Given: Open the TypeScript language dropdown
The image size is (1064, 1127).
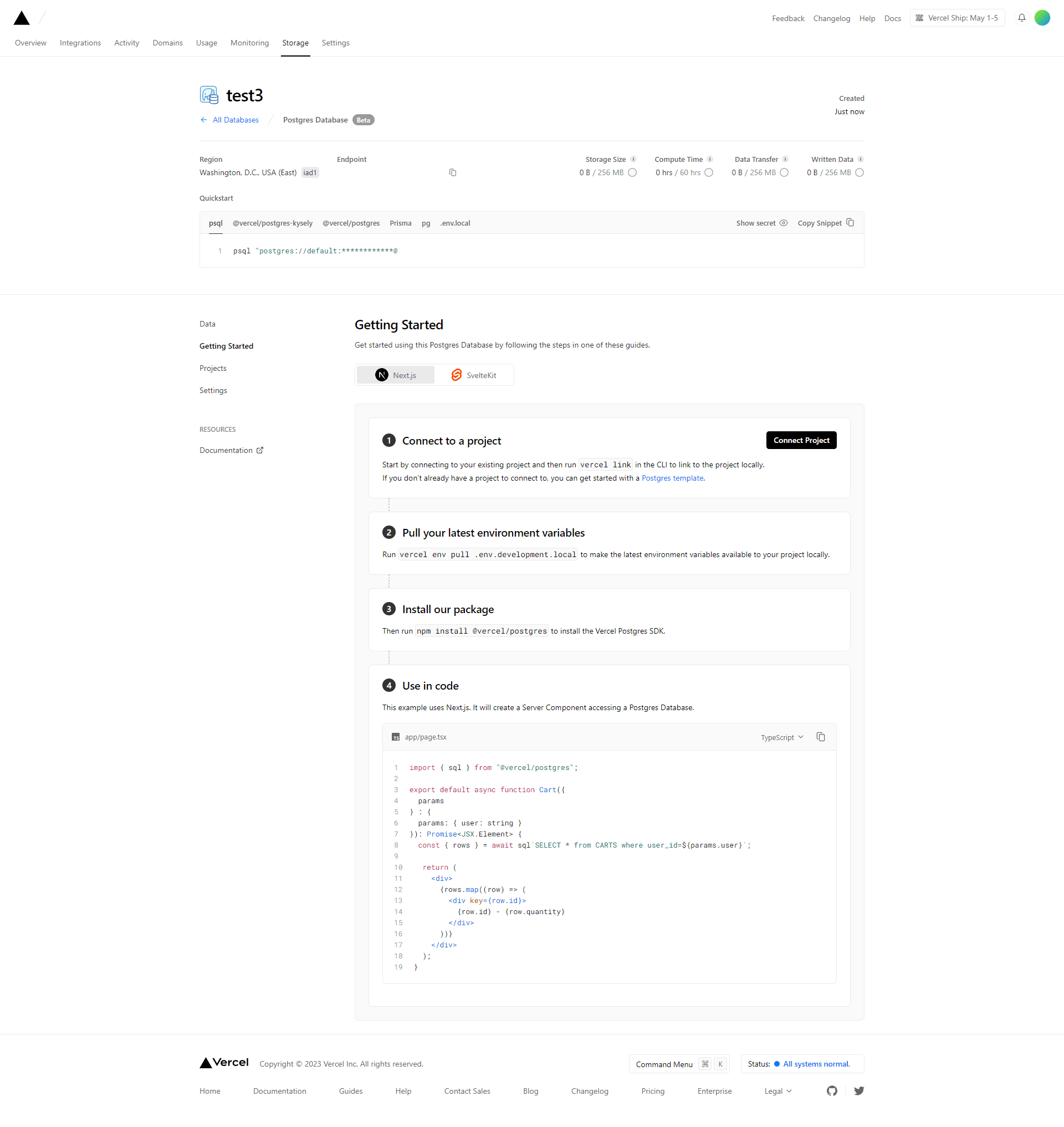Looking at the screenshot, I should click(782, 737).
